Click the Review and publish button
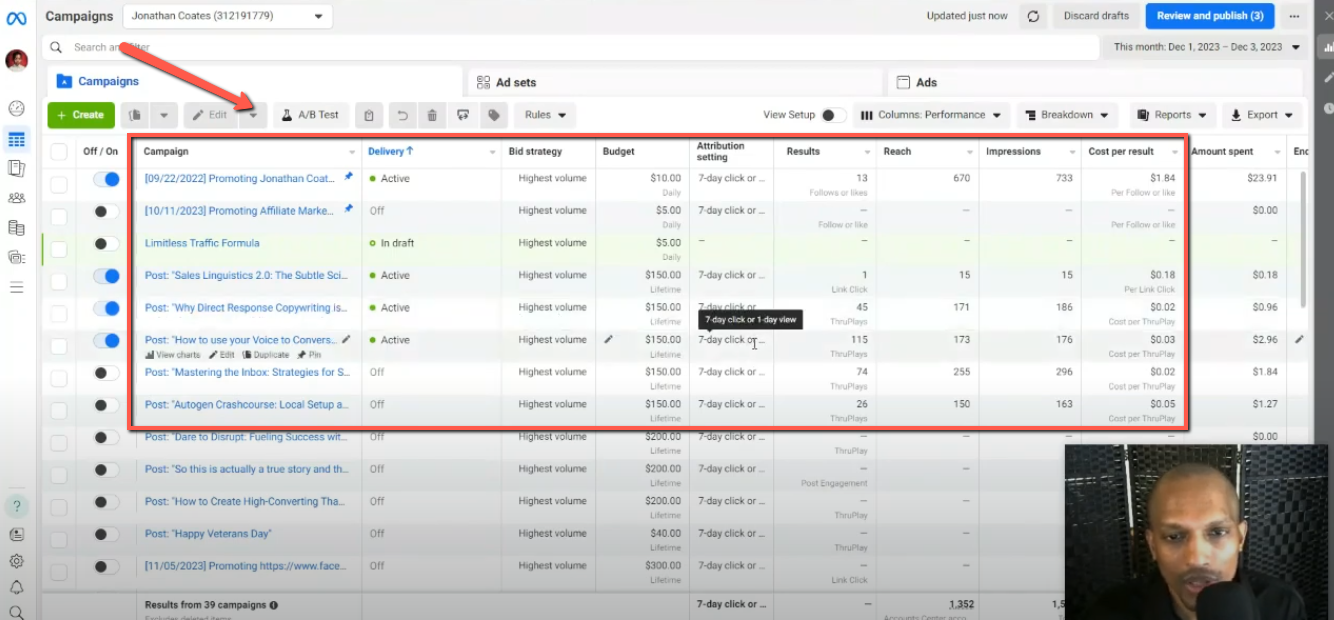 (1210, 16)
